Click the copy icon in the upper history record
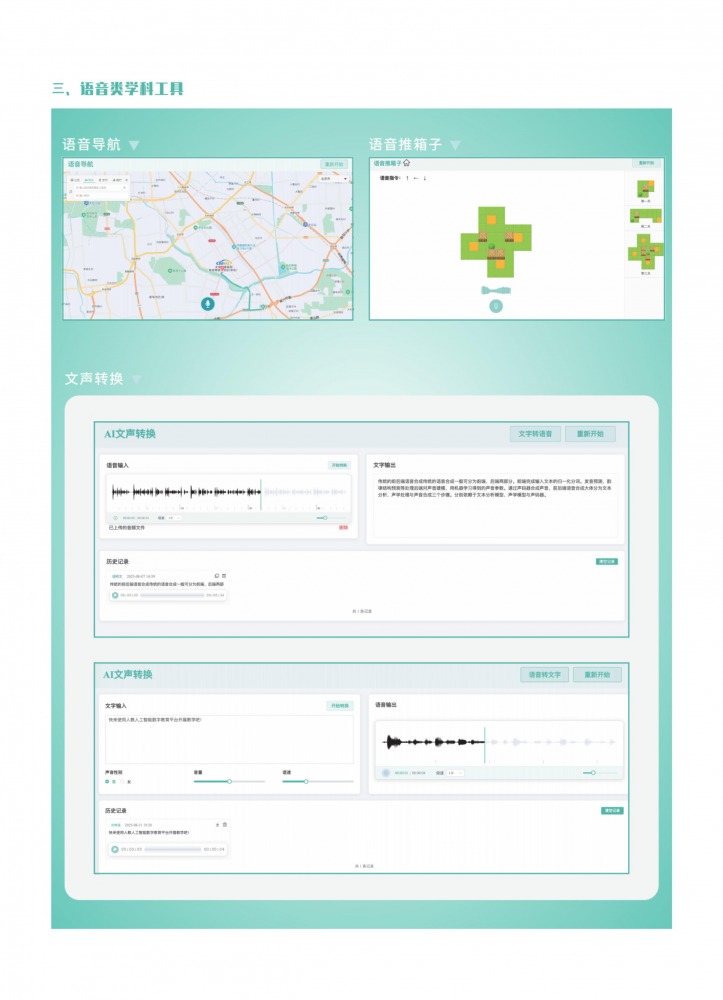This screenshot has height=1000, width=723. [216, 576]
